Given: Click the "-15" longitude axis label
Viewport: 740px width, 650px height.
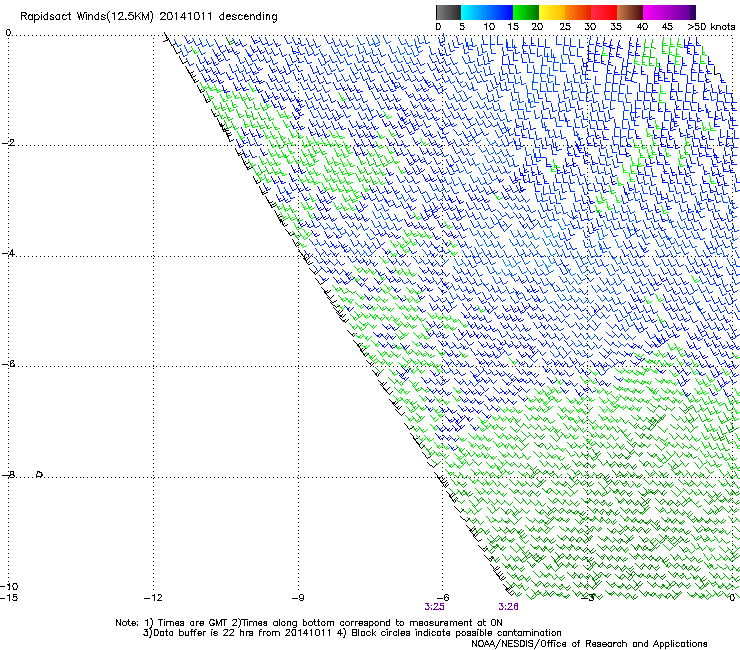Looking at the screenshot, I should (9, 598).
